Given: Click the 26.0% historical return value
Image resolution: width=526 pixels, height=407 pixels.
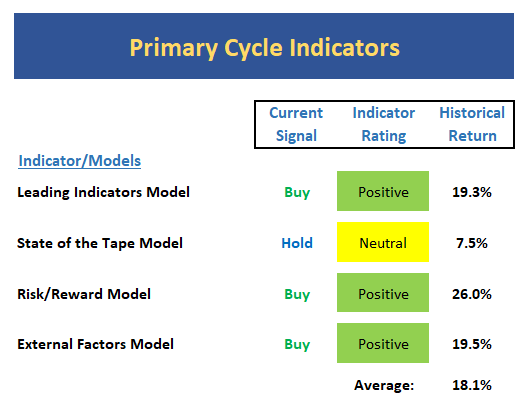Looking at the screenshot, I should point(472,294).
